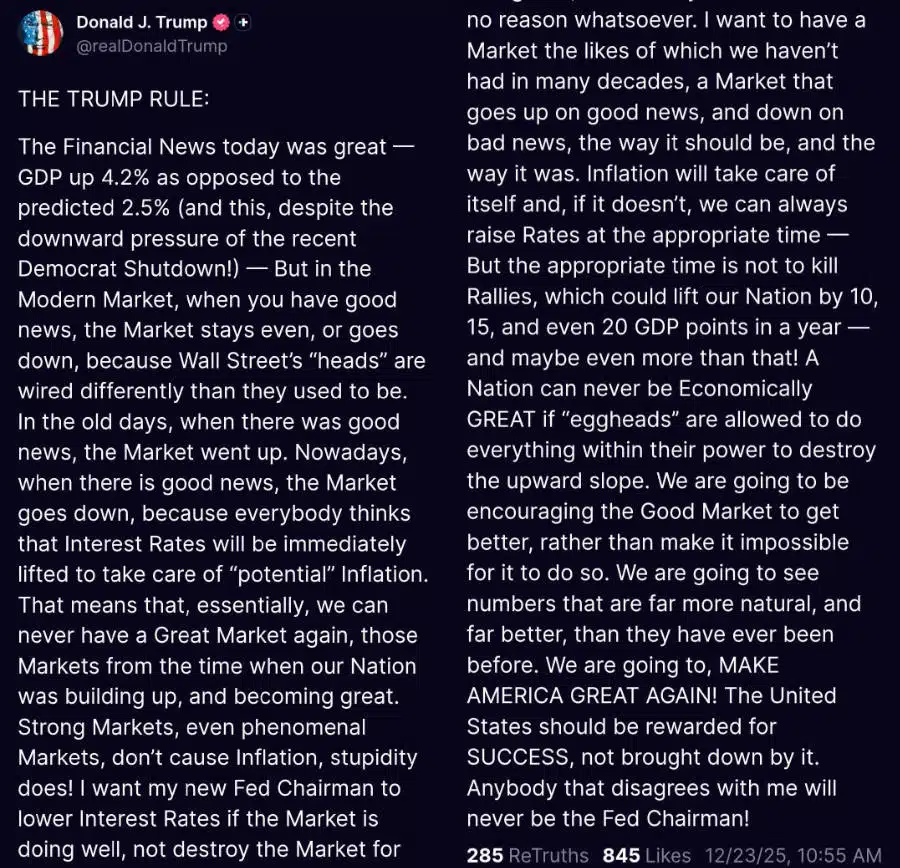Image resolution: width=900 pixels, height=868 pixels.
Task: Open the American flag profile avatar
Action: click(x=41, y=33)
